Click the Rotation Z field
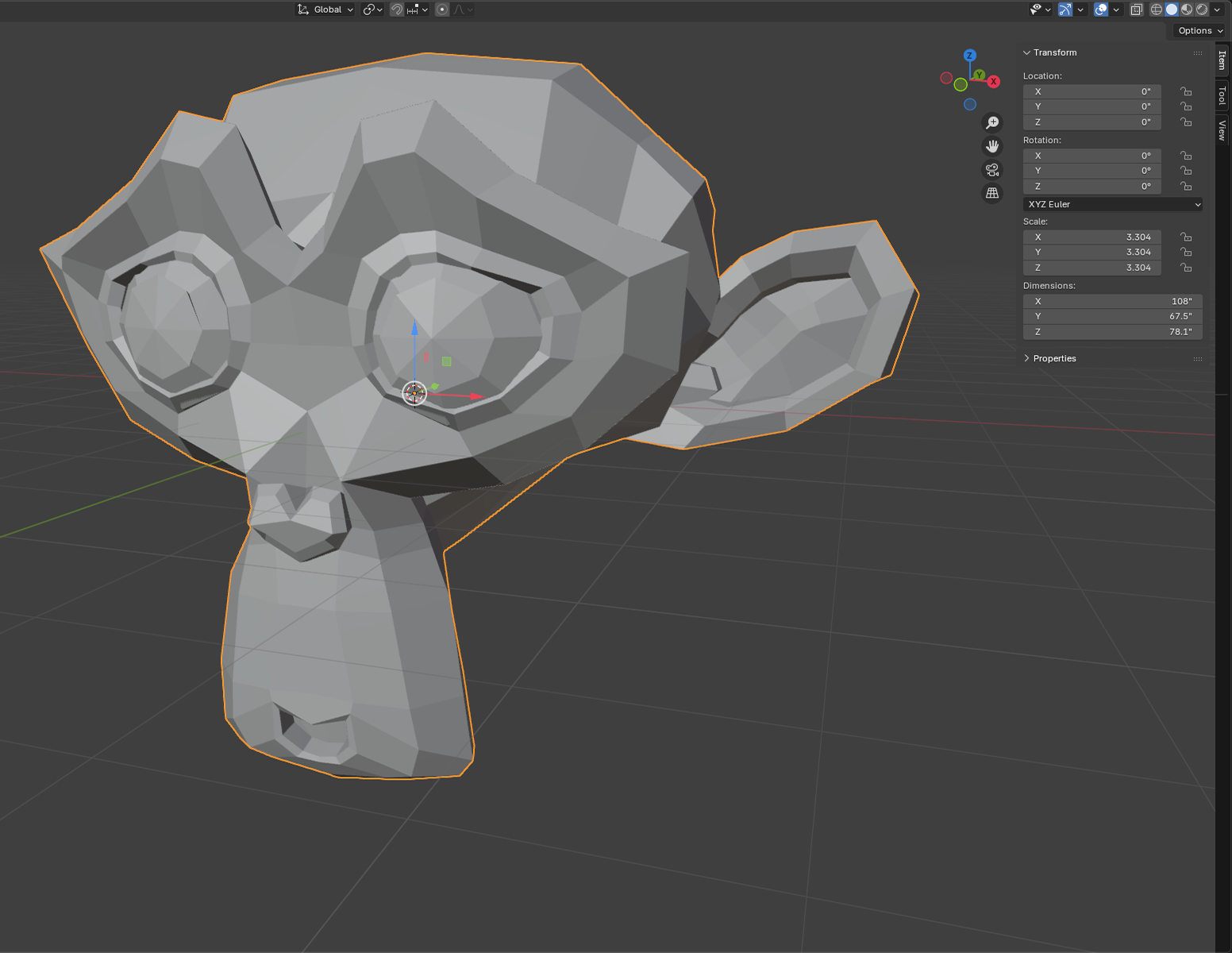Screen dimensions: 1232x953 pyautogui.click(x=1091, y=187)
